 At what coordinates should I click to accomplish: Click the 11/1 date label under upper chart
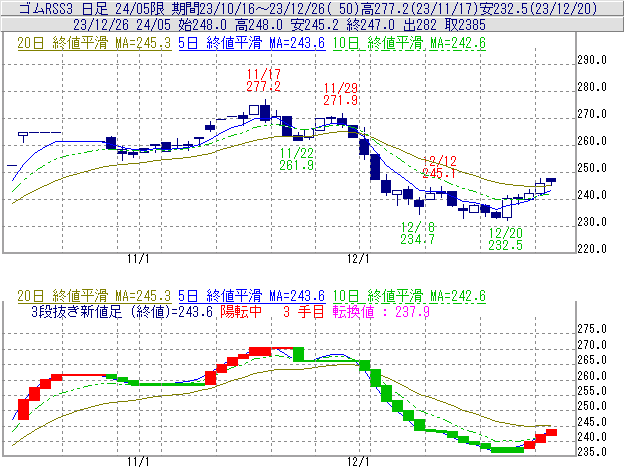click(x=138, y=259)
